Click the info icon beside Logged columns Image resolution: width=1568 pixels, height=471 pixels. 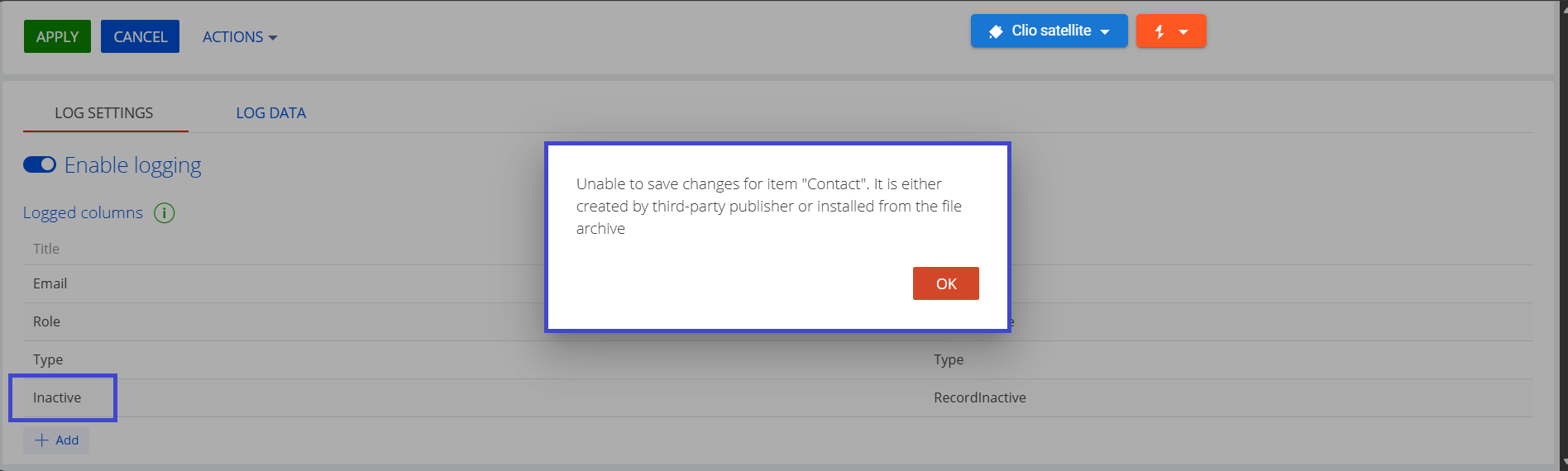pos(165,213)
